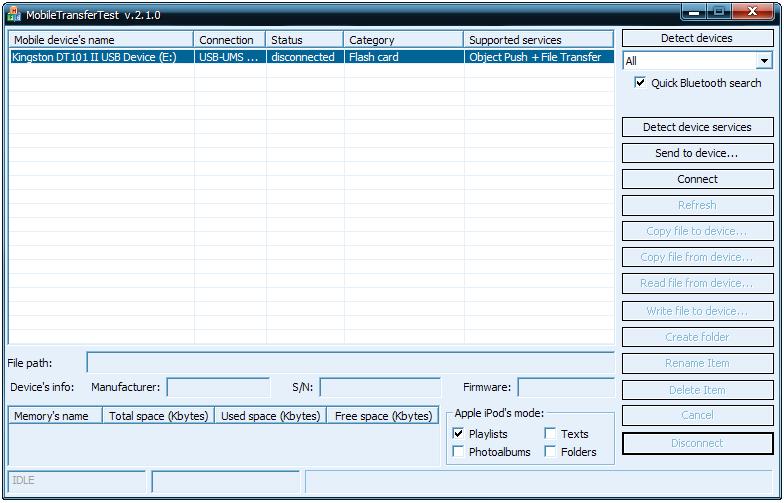Click the Category column header
This screenshot has width=784, height=503.
click(x=404, y=40)
